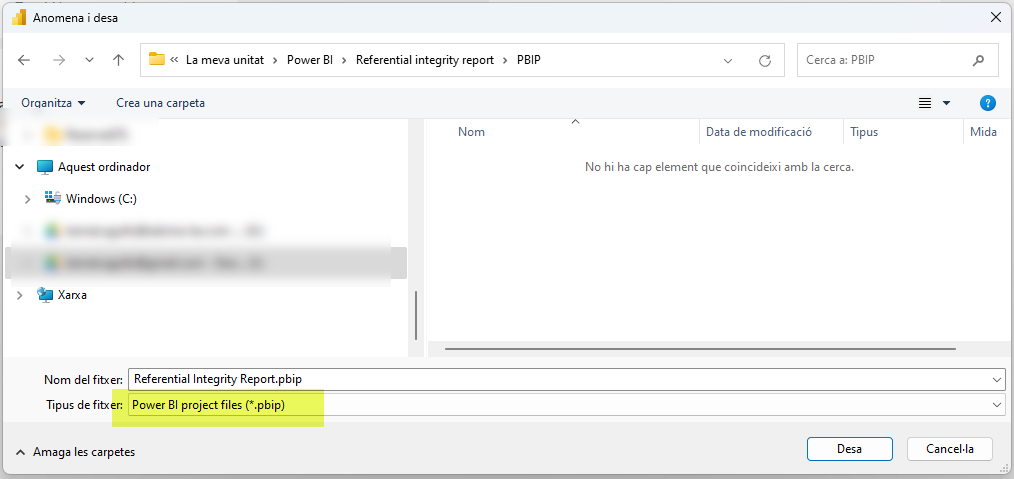Screen dimensions: 1014x479
Task: Expand the address bar history dropdown
Action: [728, 60]
